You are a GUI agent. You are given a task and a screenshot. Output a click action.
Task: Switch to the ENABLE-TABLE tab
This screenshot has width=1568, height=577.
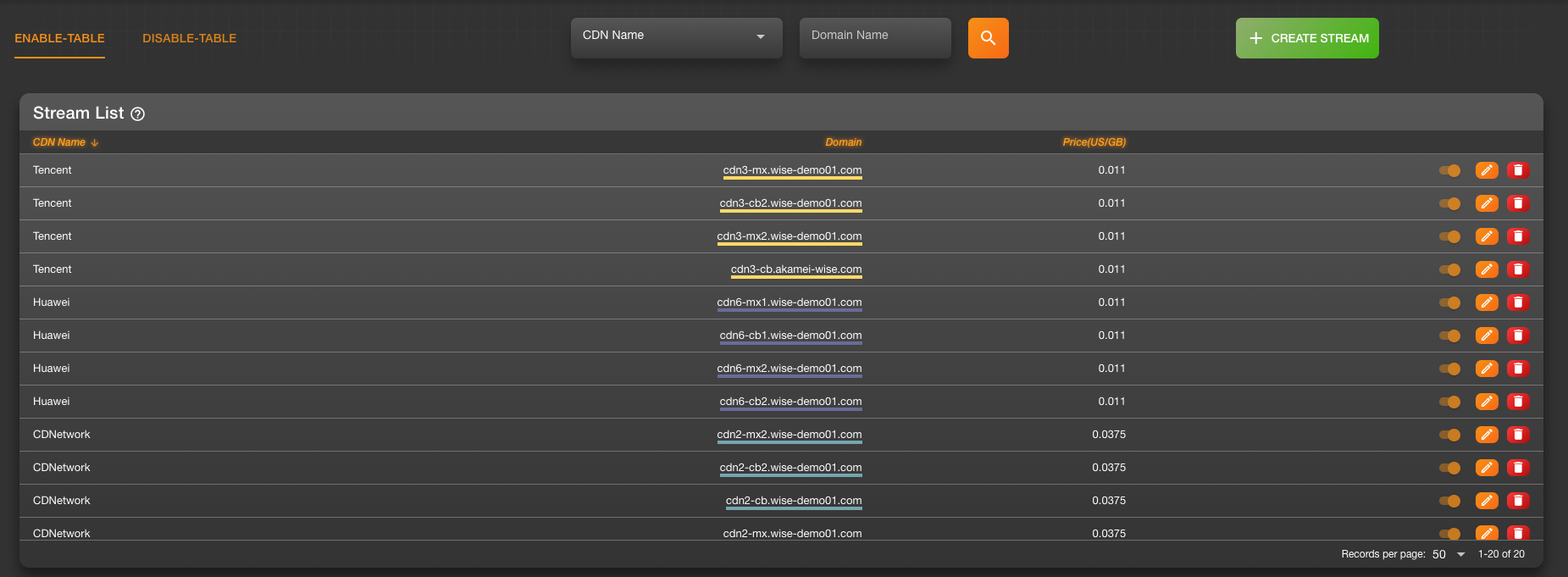point(59,38)
